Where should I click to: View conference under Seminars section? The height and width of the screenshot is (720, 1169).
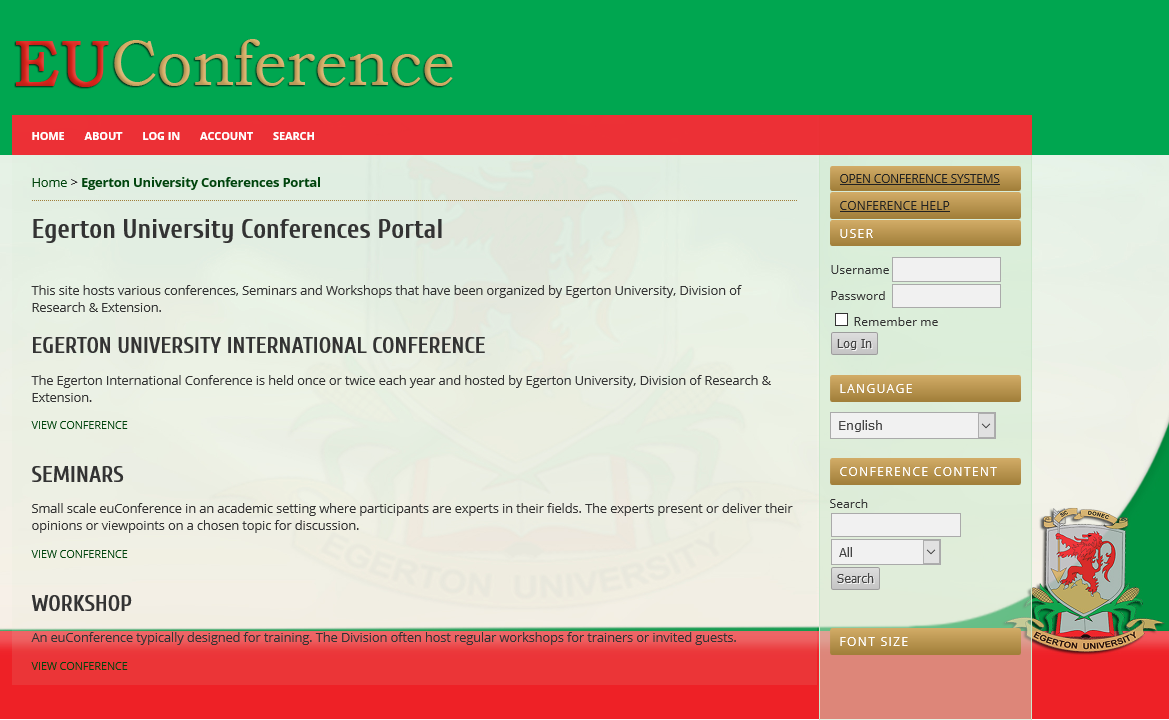[79, 554]
